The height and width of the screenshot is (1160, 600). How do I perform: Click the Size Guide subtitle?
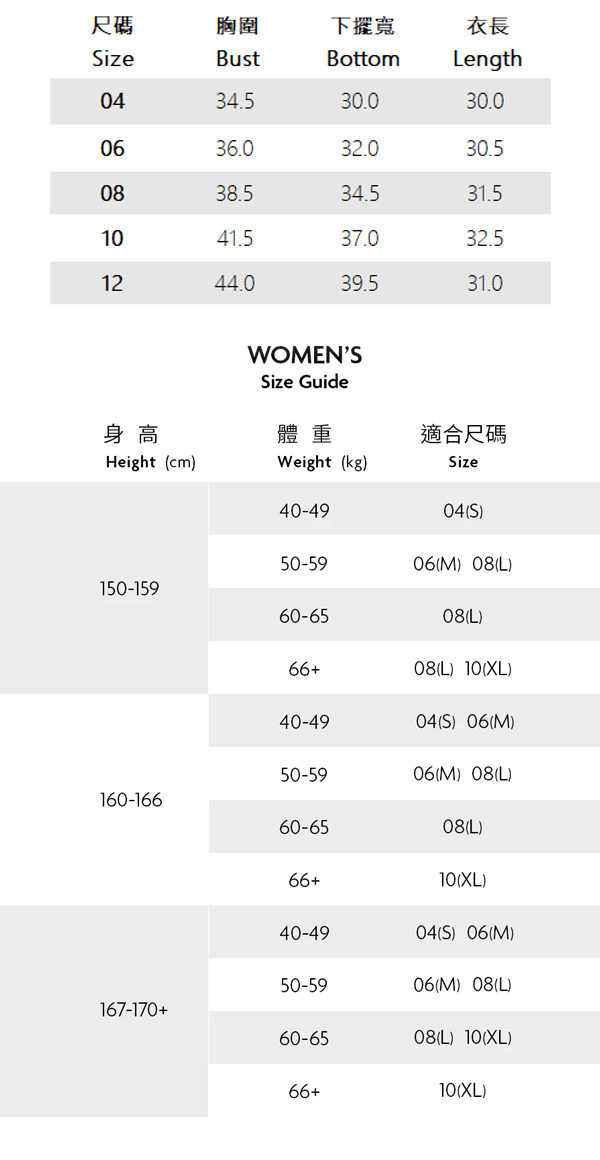(x=304, y=381)
